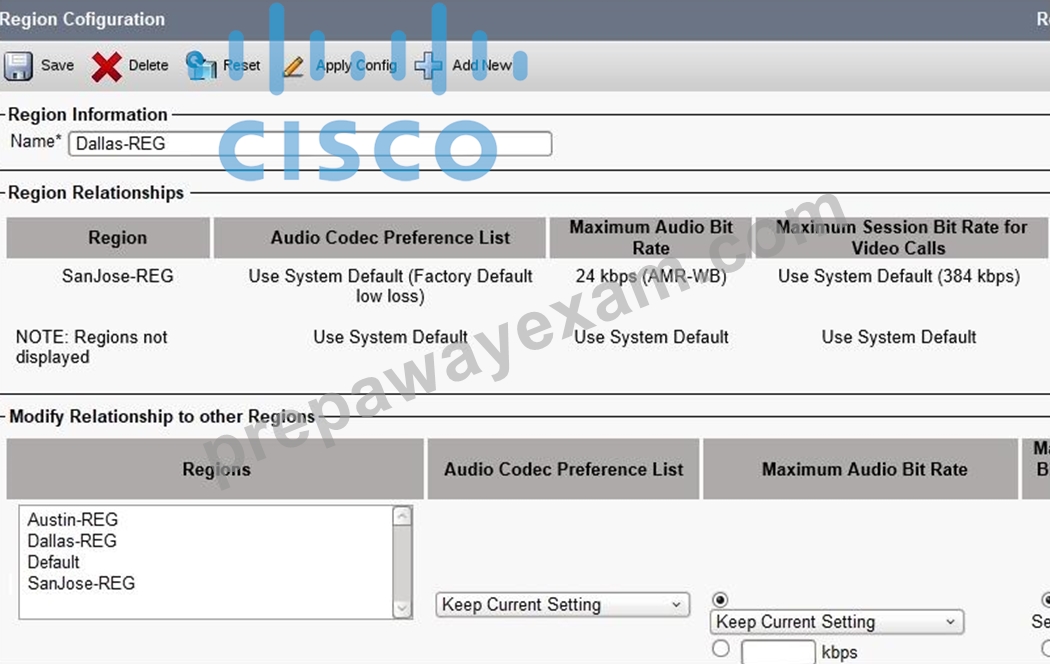
Task: Click the kbps value input field
Action: point(778,651)
